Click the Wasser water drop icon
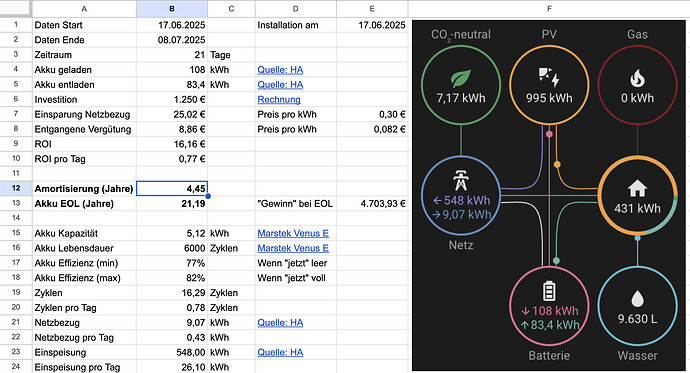Viewport: 690px width, 373px height. 637,299
